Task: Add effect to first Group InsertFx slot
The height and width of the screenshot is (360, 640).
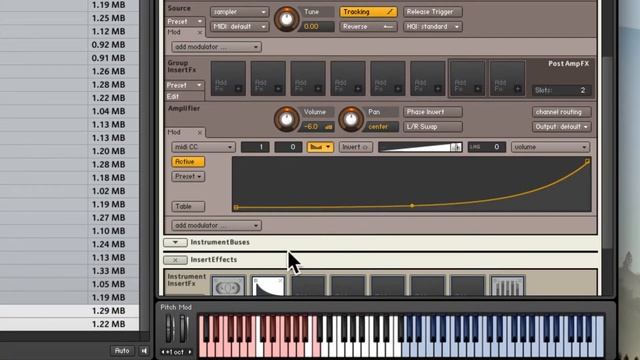Action: 228,78
